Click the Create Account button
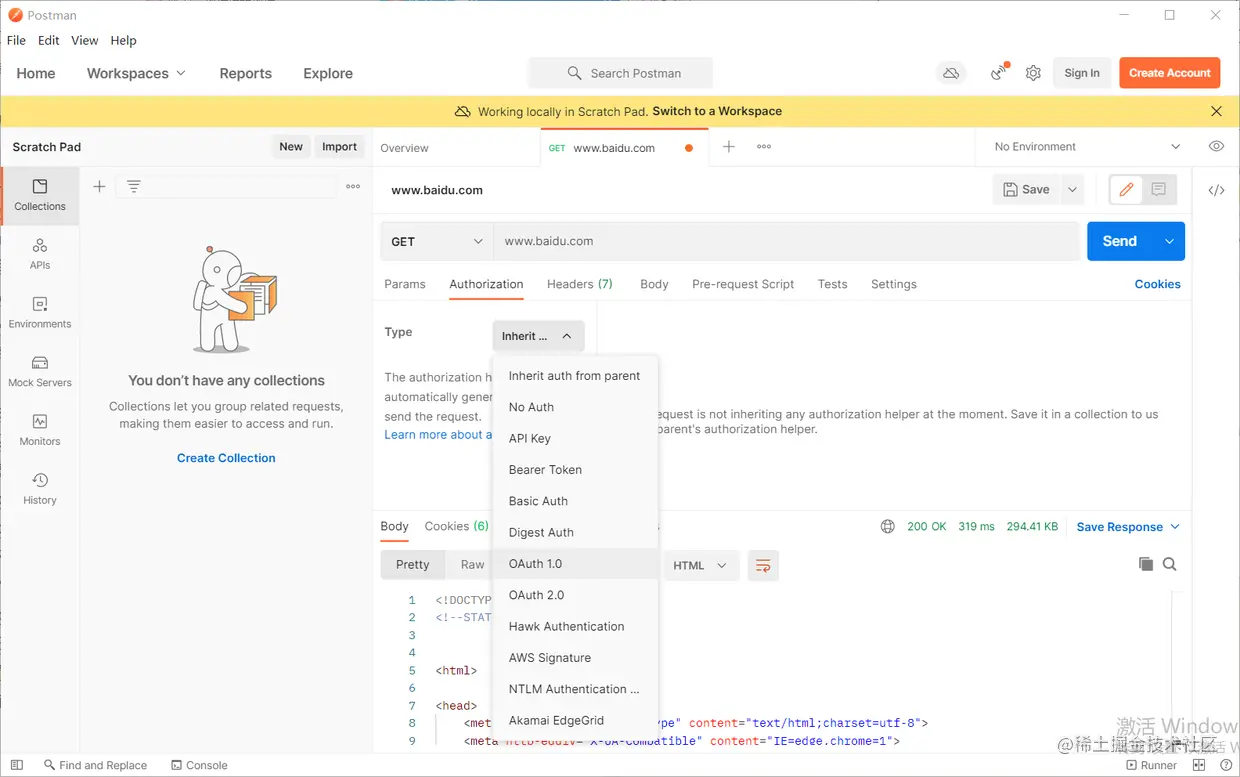 click(x=1170, y=73)
